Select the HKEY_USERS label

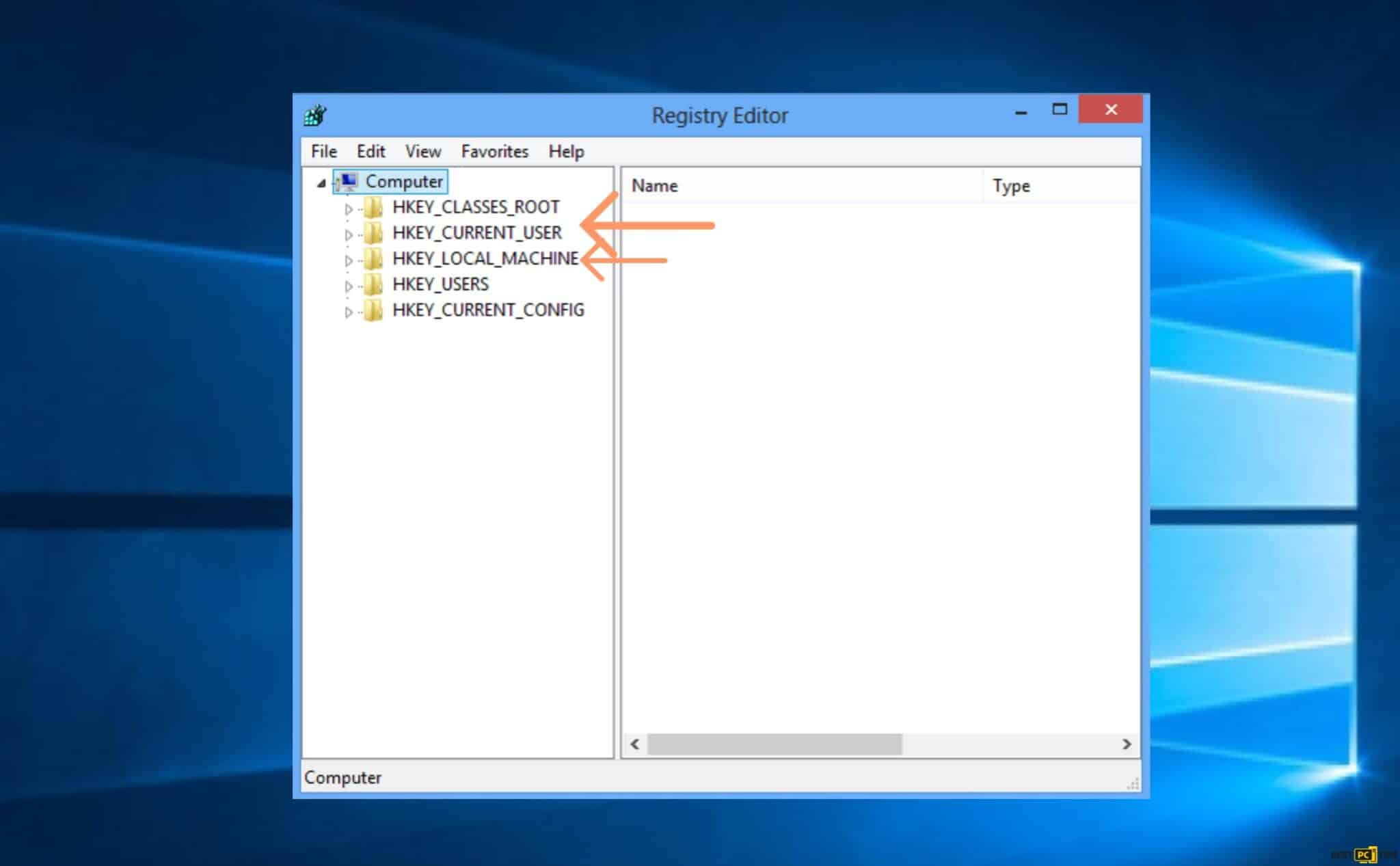(x=440, y=284)
